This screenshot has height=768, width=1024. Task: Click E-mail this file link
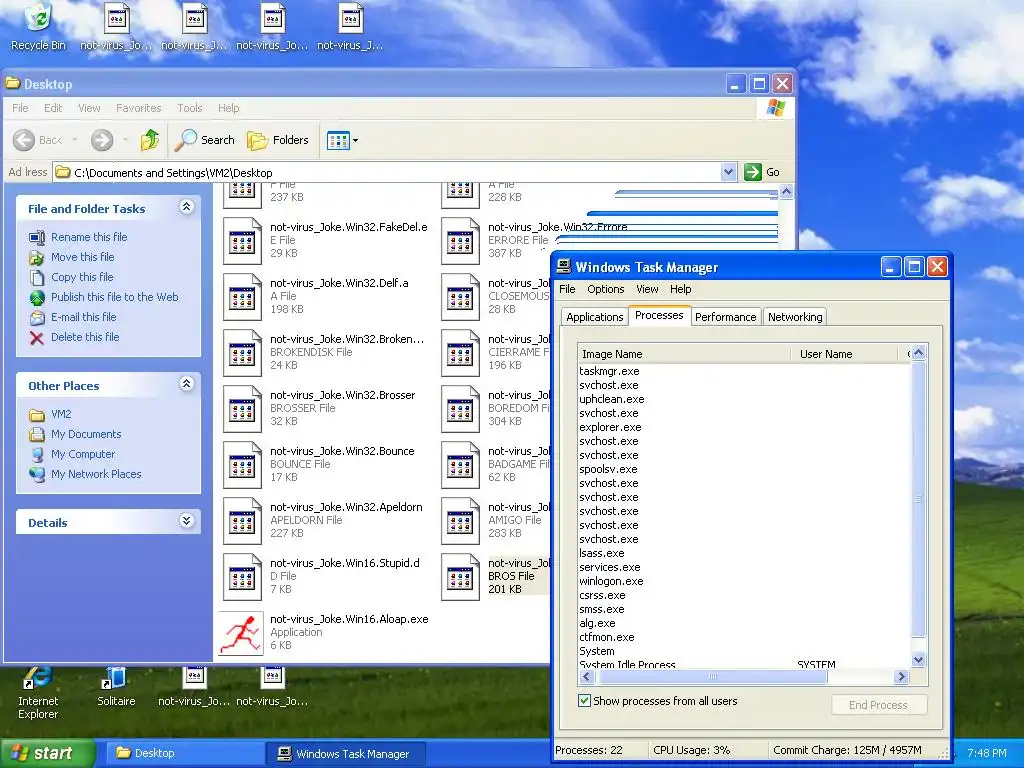(x=84, y=317)
